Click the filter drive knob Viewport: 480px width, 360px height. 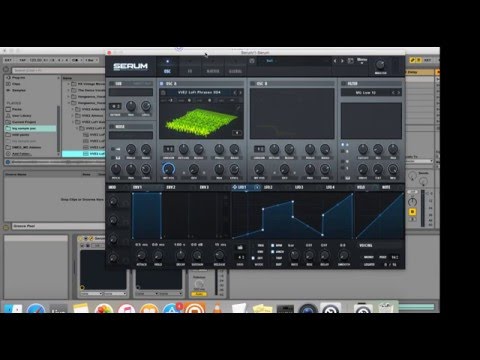point(363,169)
